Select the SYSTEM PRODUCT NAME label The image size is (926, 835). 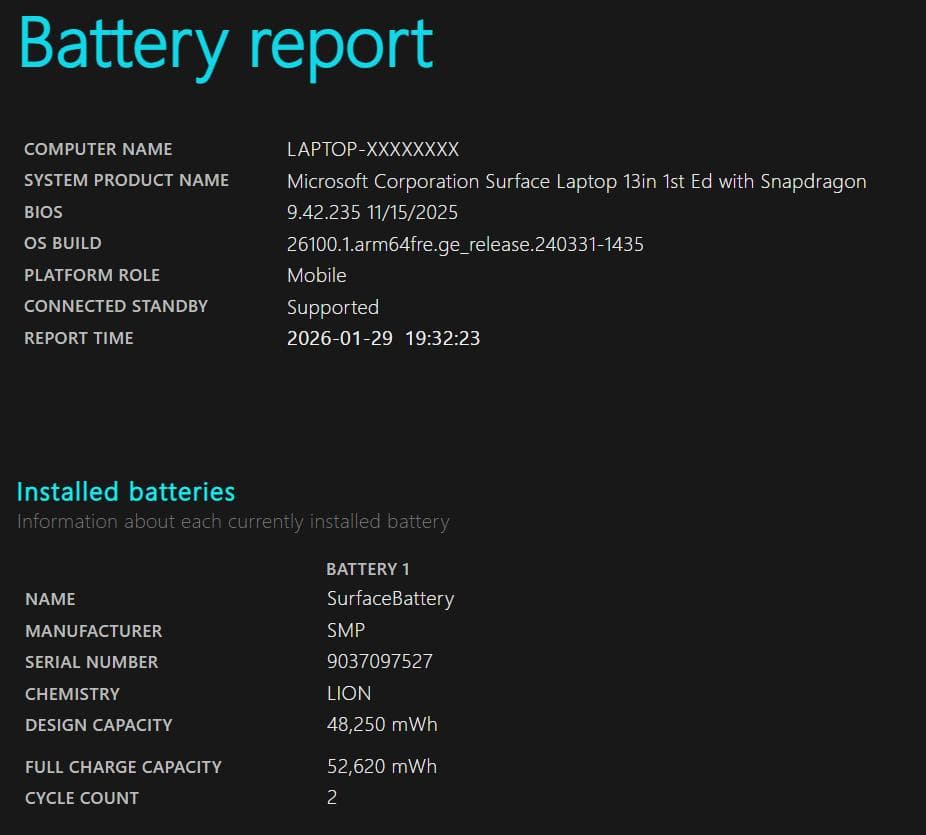(127, 181)
